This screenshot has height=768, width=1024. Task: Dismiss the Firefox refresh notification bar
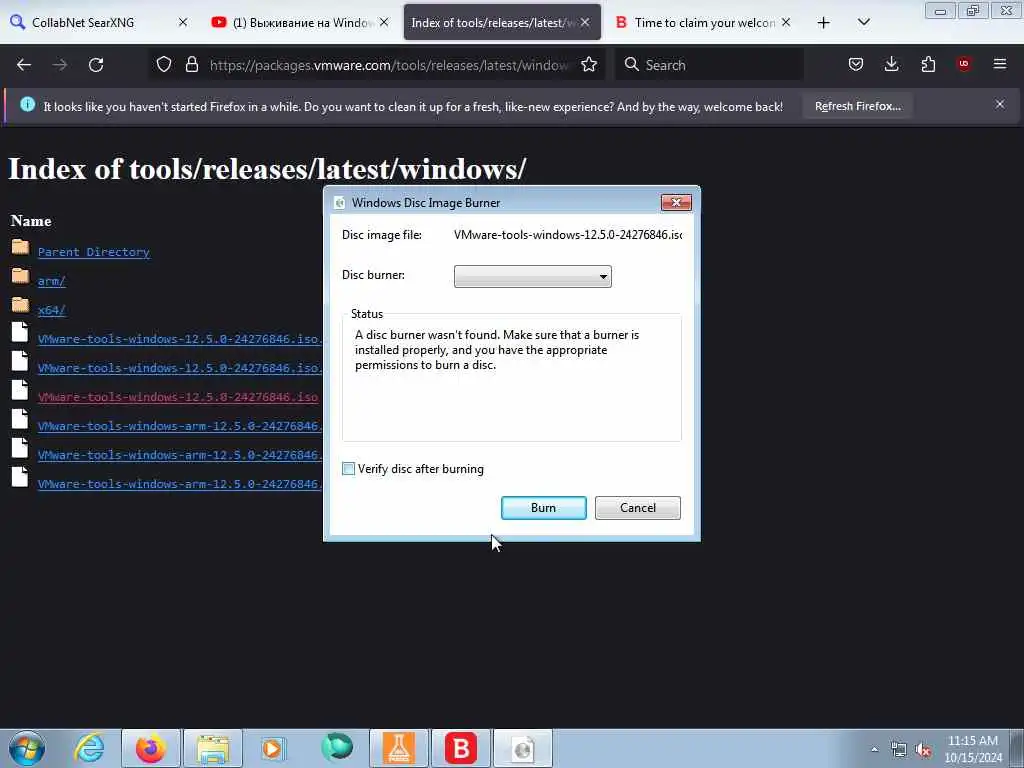(x=1000, y=104)
